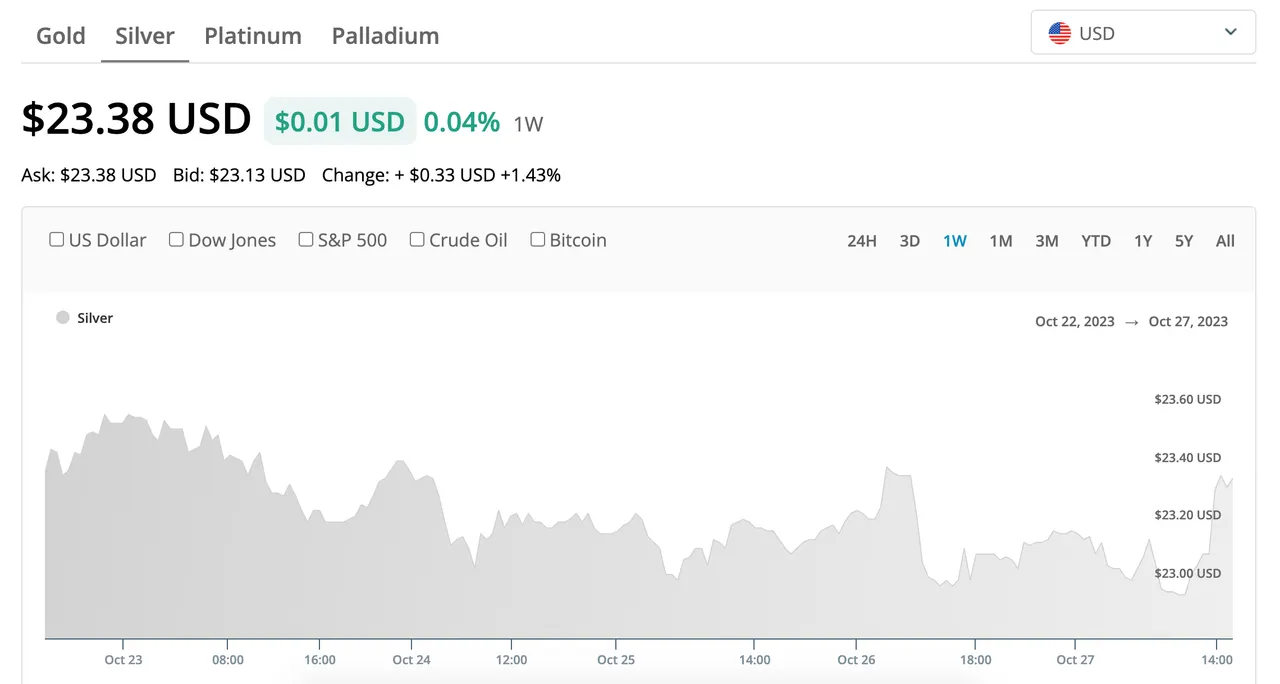Enable the US Dollar comparison checkbox
Screen dimensions: 1280x684
coord(57,240)
